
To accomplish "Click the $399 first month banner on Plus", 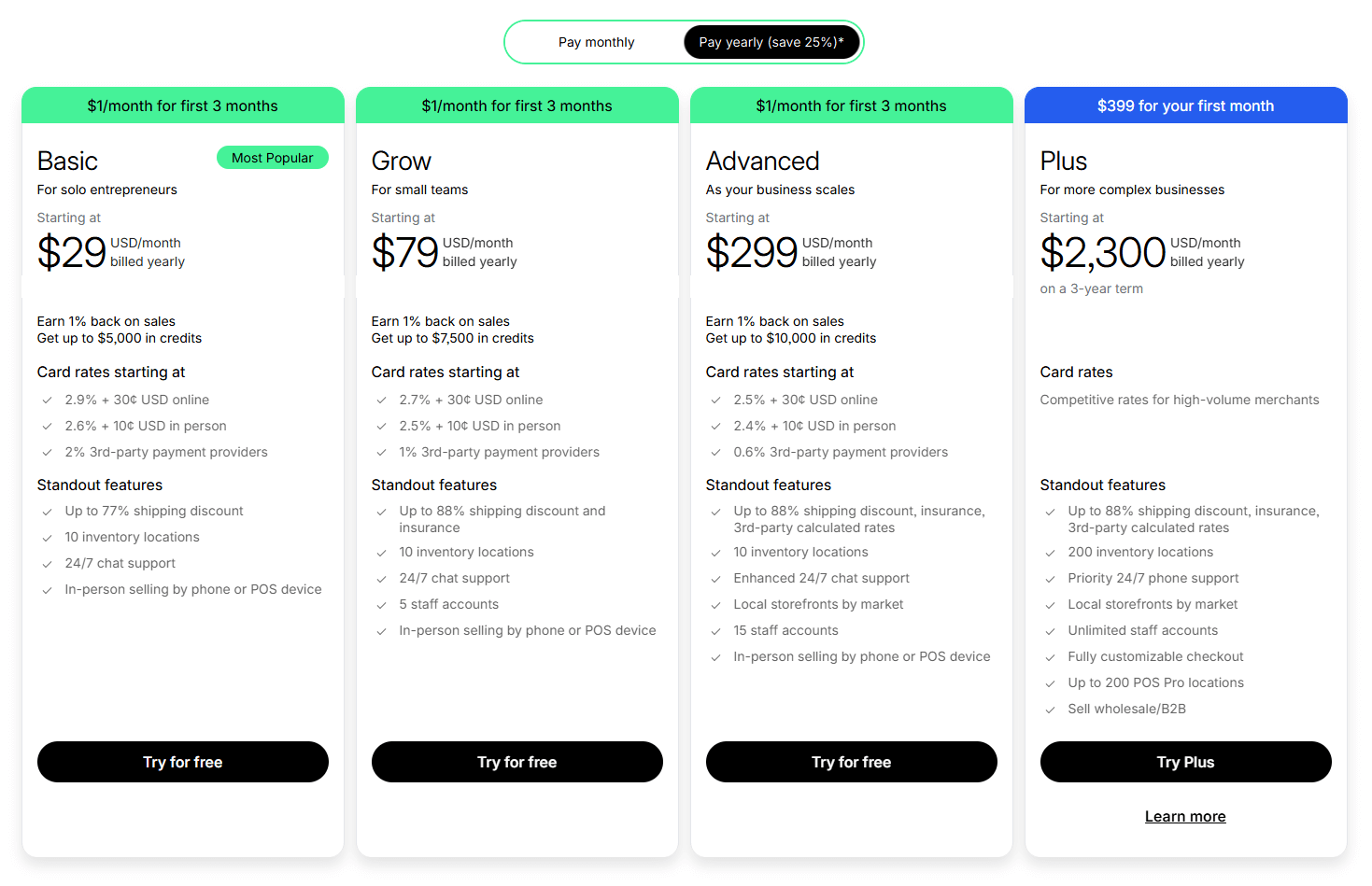I will (1185, 105).
